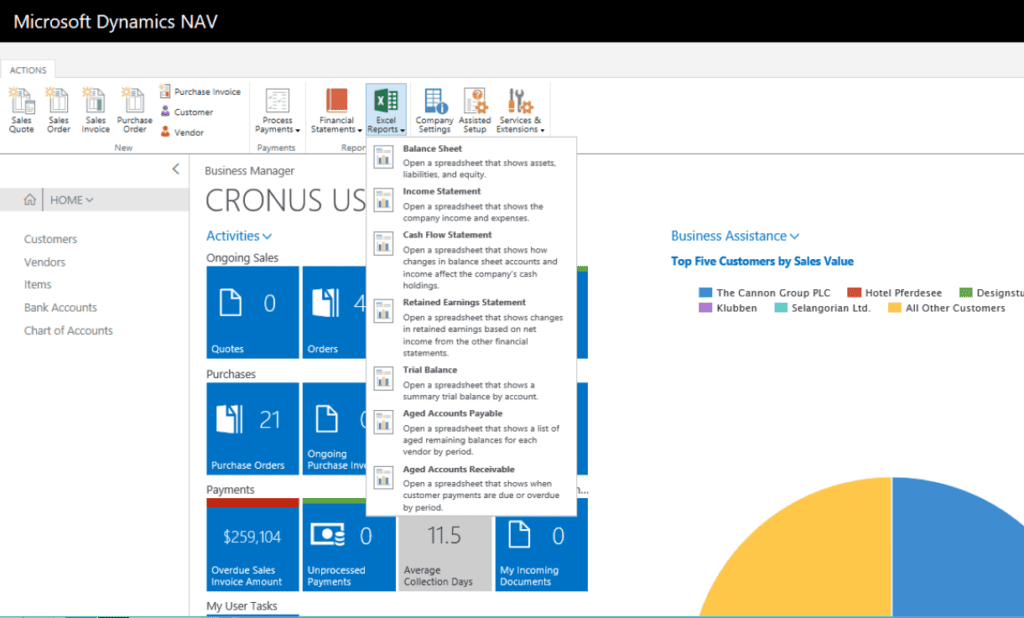Launch Assisted Setup
Screen dimensions: 1024x618
pos(475,110)
